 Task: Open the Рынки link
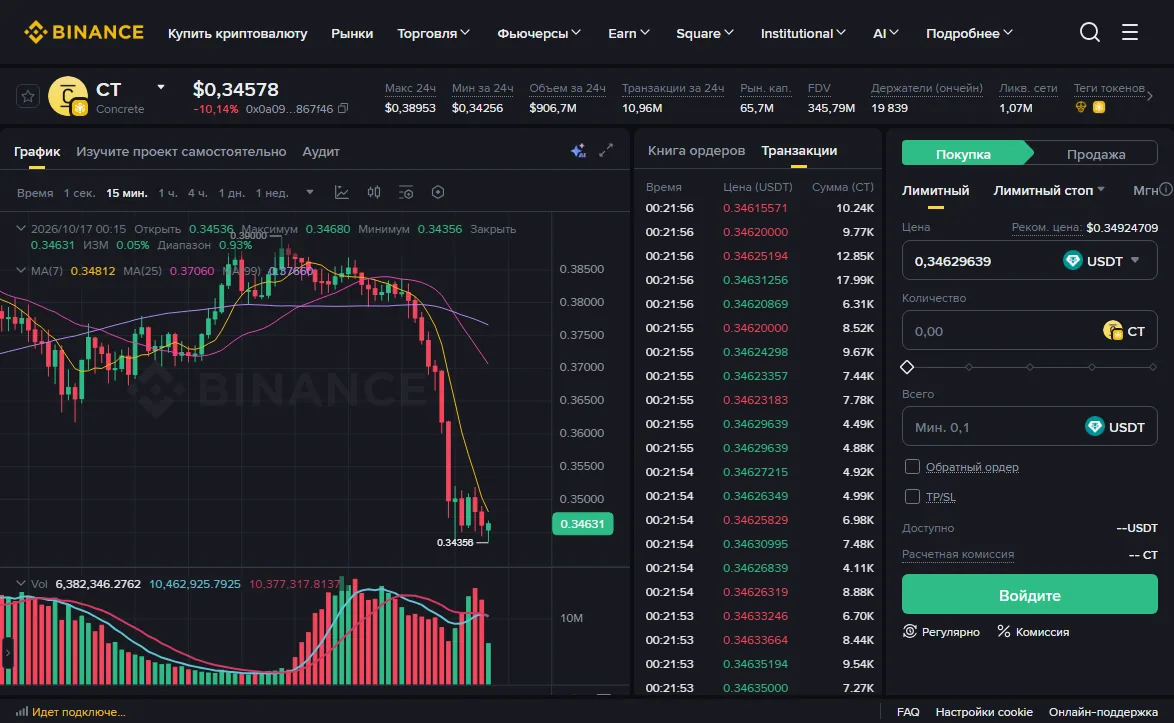click(x=352, y=33)
